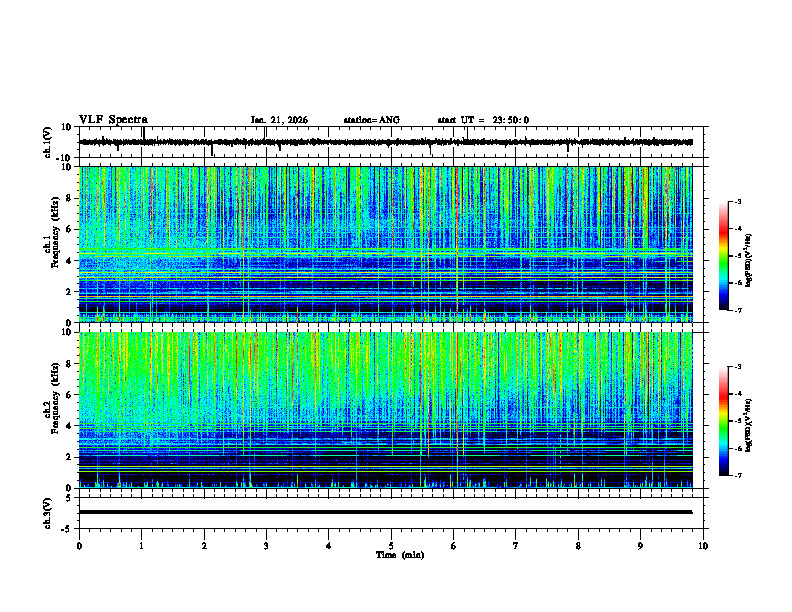The height and width of the screenshot is (612, 792).
Task: Click the "station=ANG" header text
Action: click(372, 120)
